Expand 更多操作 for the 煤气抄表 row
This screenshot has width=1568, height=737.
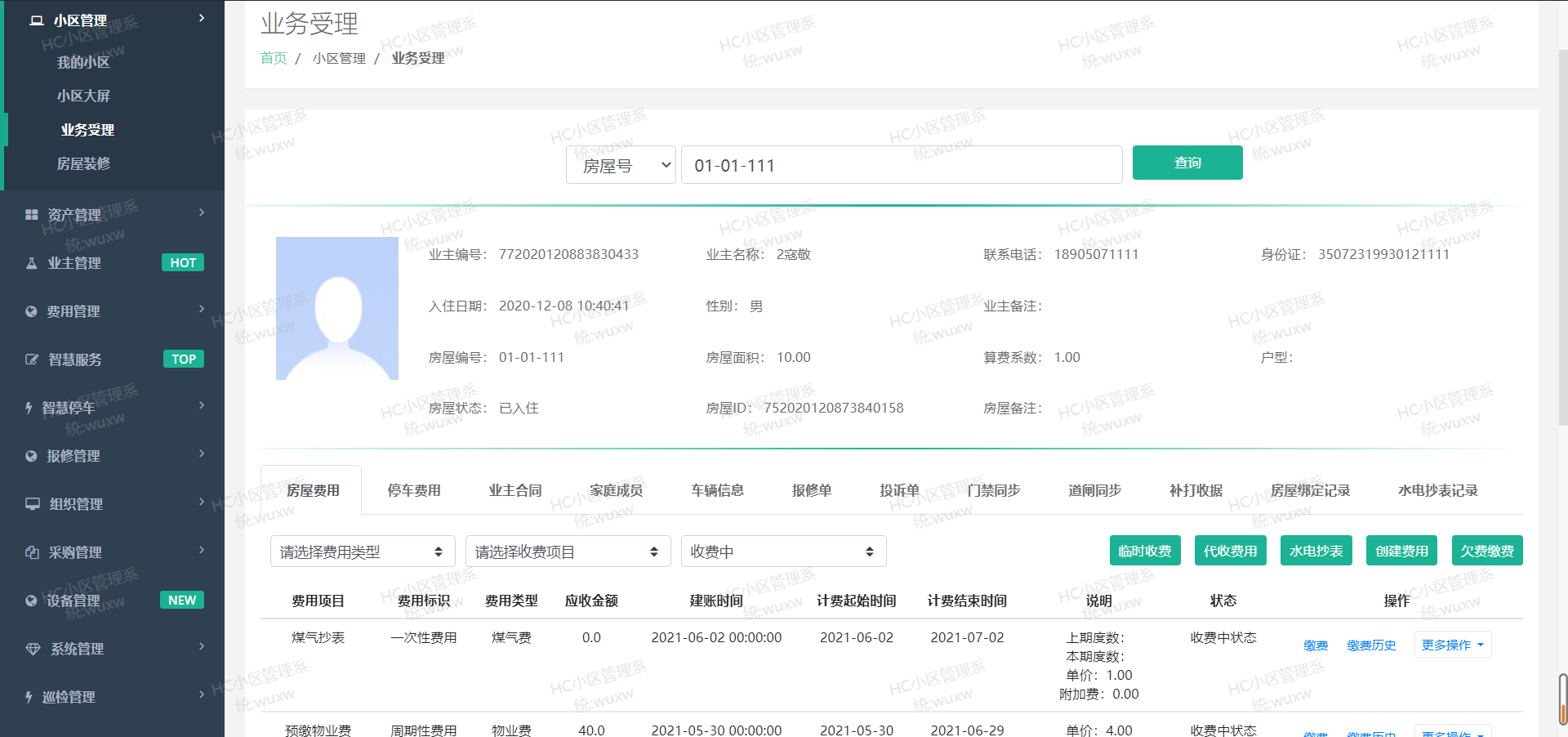coord(1452,645)
